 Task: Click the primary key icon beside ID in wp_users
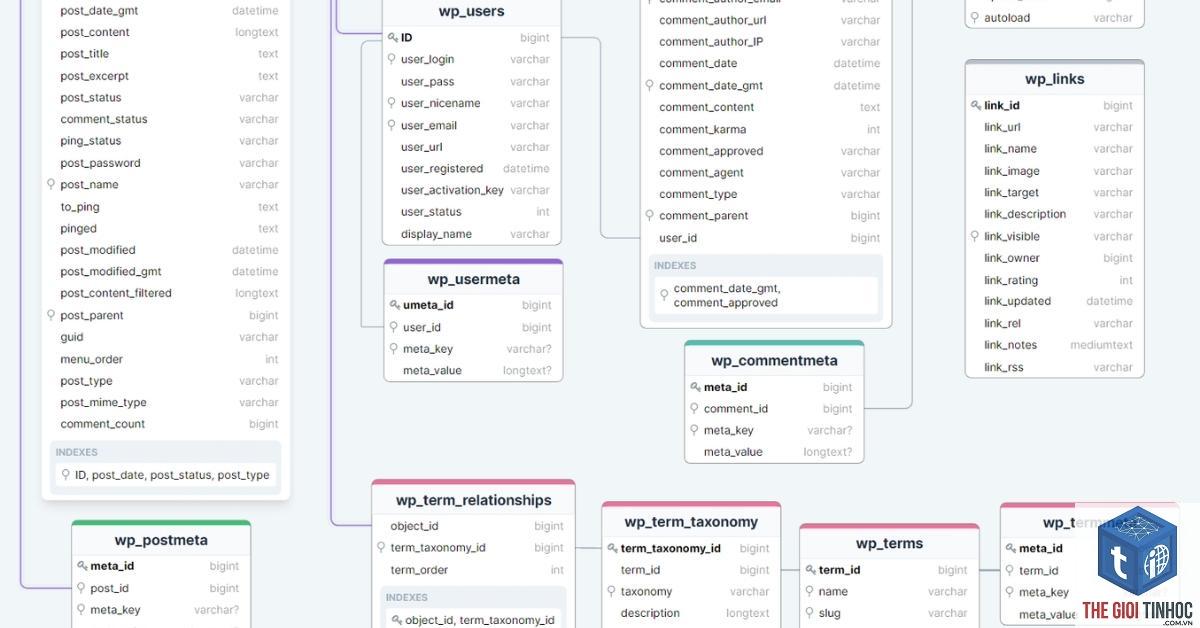[x=393, y=38]
